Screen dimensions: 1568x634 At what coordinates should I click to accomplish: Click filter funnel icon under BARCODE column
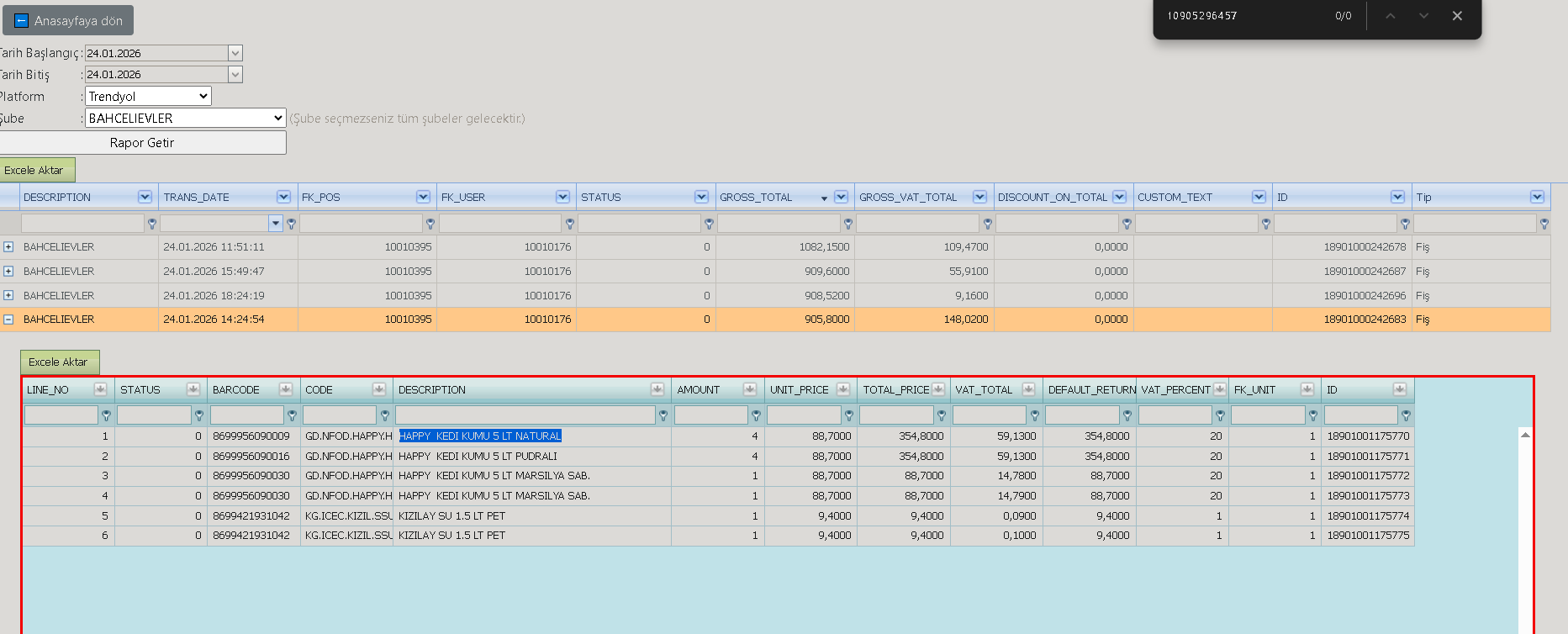[x=292, y=415]
